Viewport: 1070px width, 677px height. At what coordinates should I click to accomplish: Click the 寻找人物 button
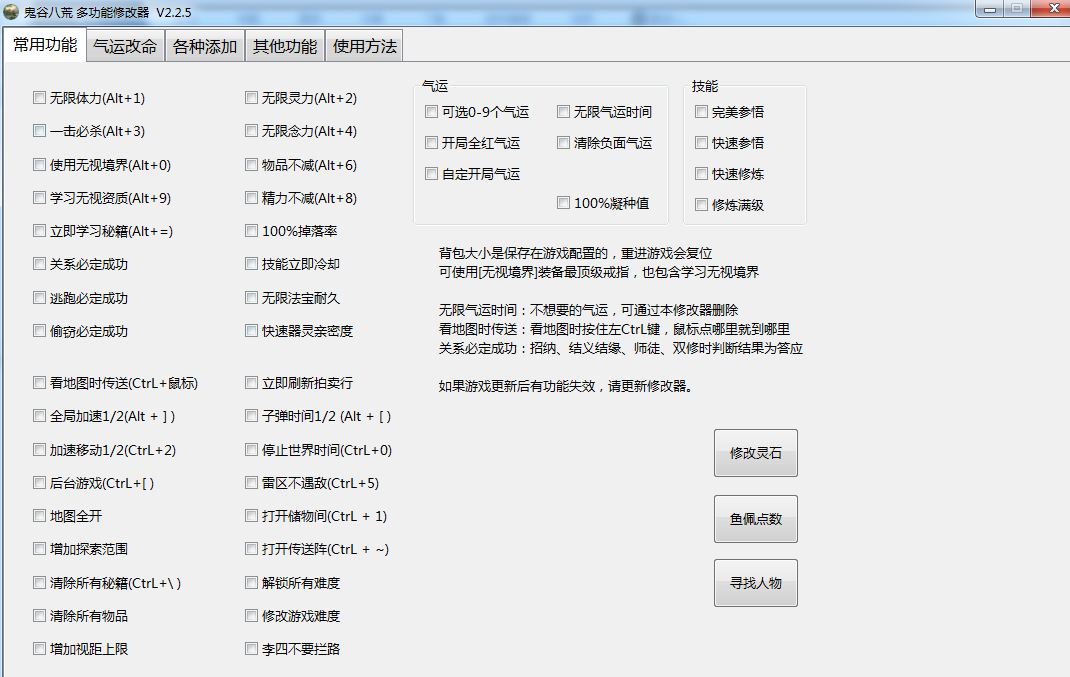[755, 584]
